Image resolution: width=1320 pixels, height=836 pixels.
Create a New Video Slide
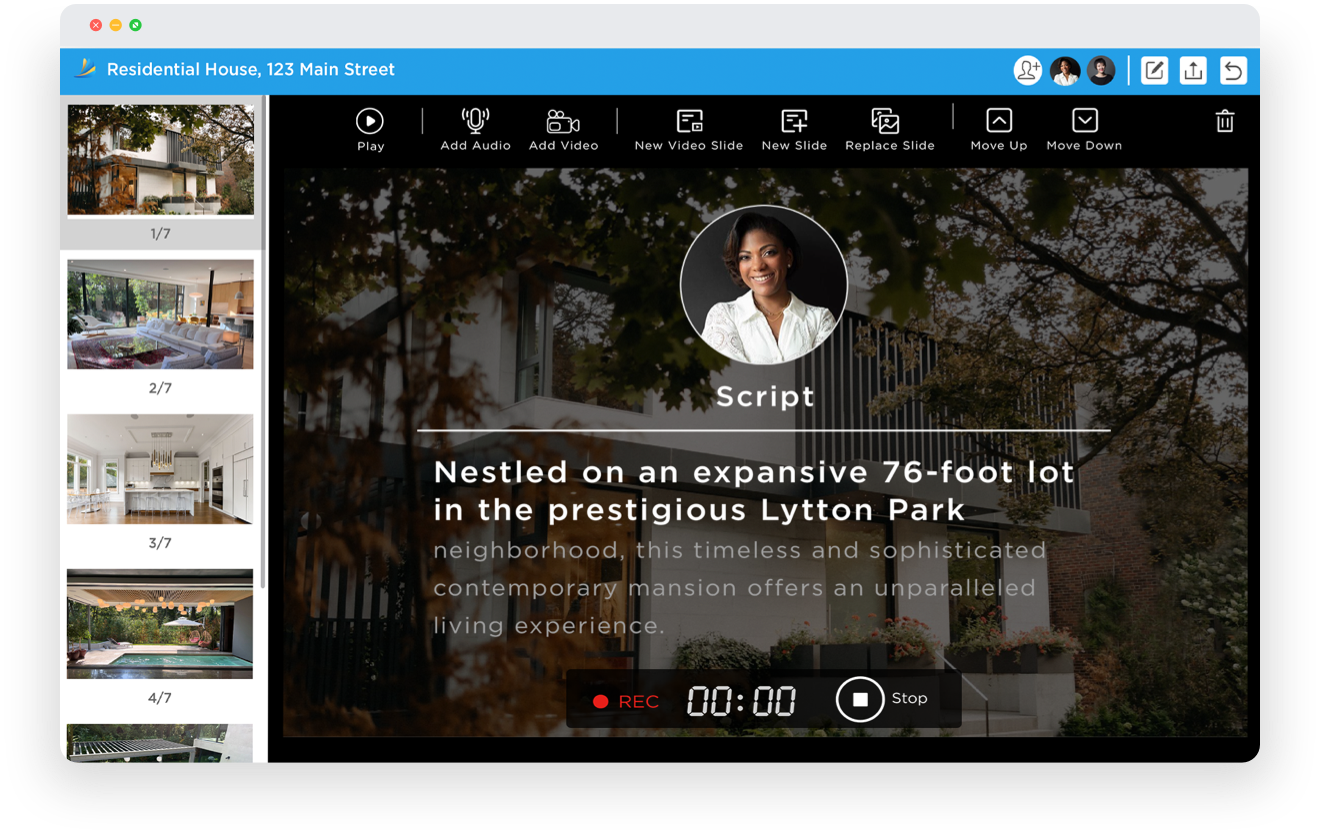pyautogui.click(x=689, y=130)
